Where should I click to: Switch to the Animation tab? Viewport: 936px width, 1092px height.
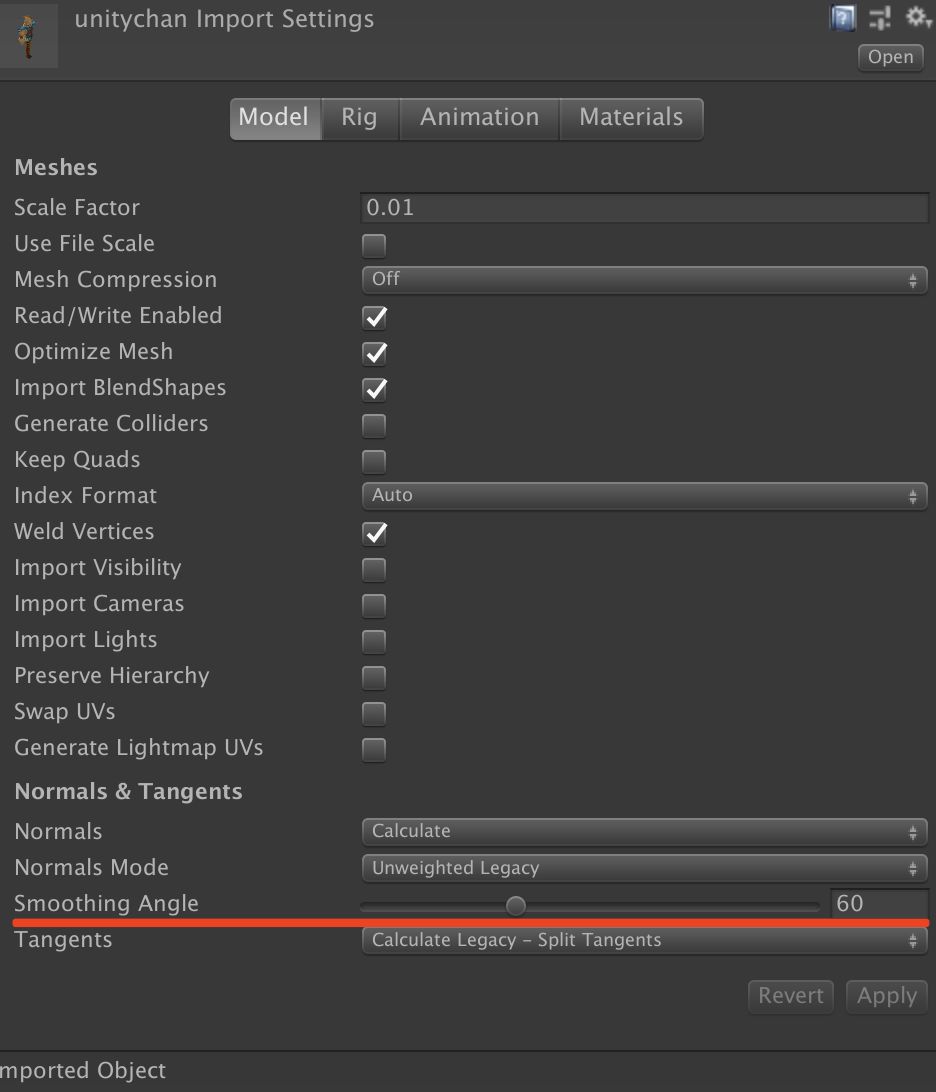[x=479, y=118]
